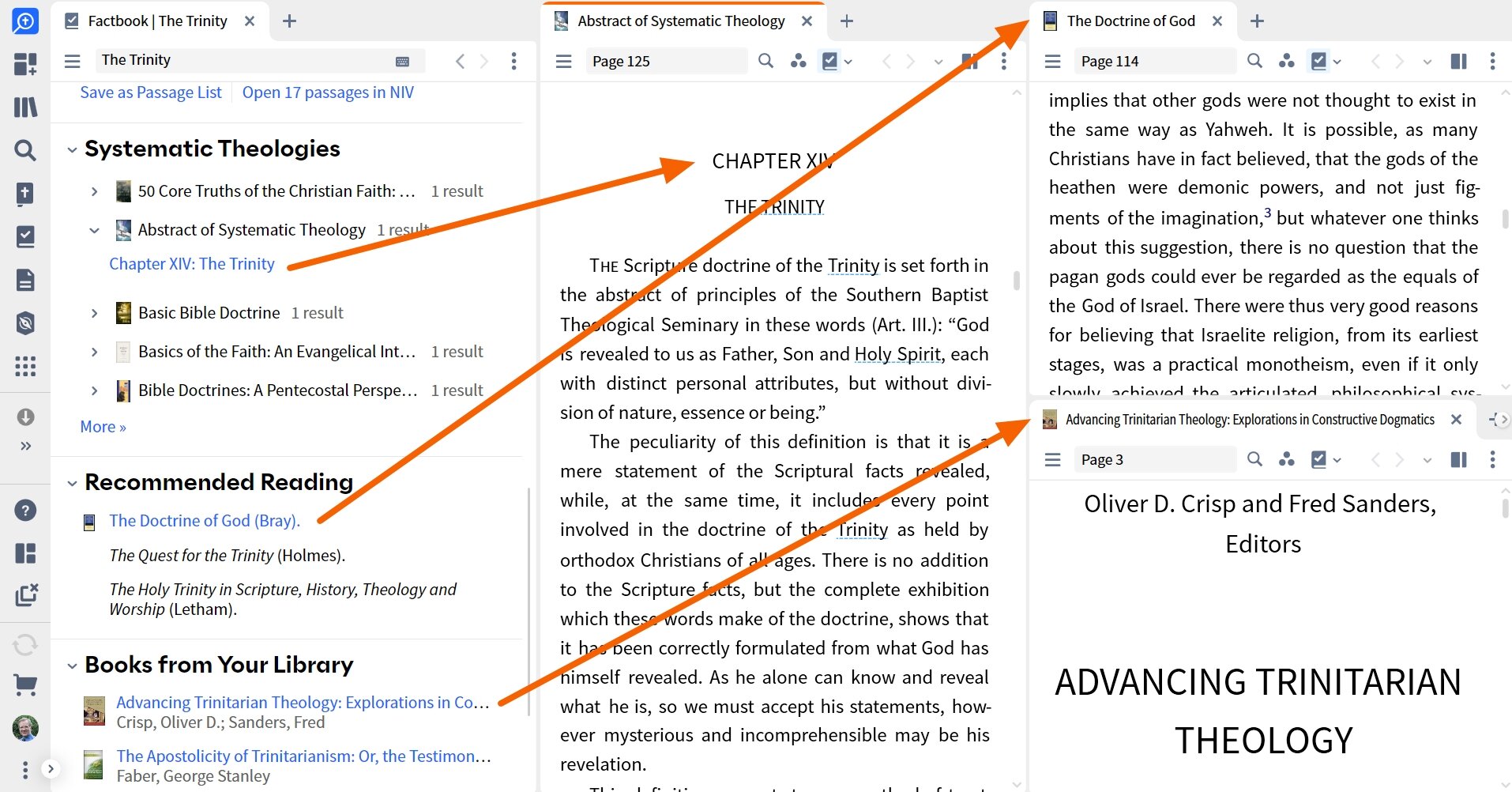Screen dimensions: 1512x792
Task: Open visual filters in The Doctrine of God panel
Action: point(1287,61)
